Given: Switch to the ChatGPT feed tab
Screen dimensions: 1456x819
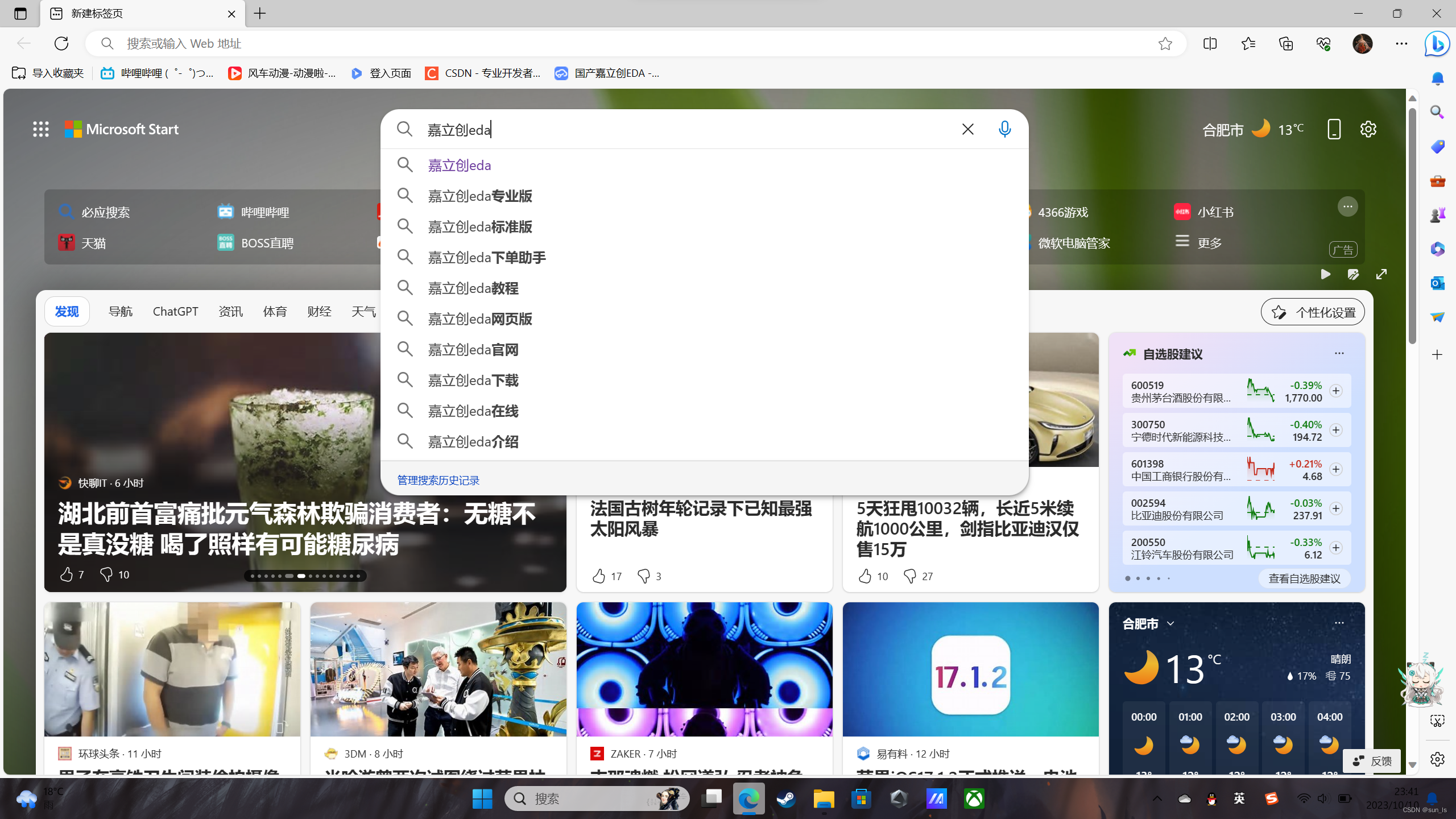Looking at the screenshot, I should click(175, 311).
